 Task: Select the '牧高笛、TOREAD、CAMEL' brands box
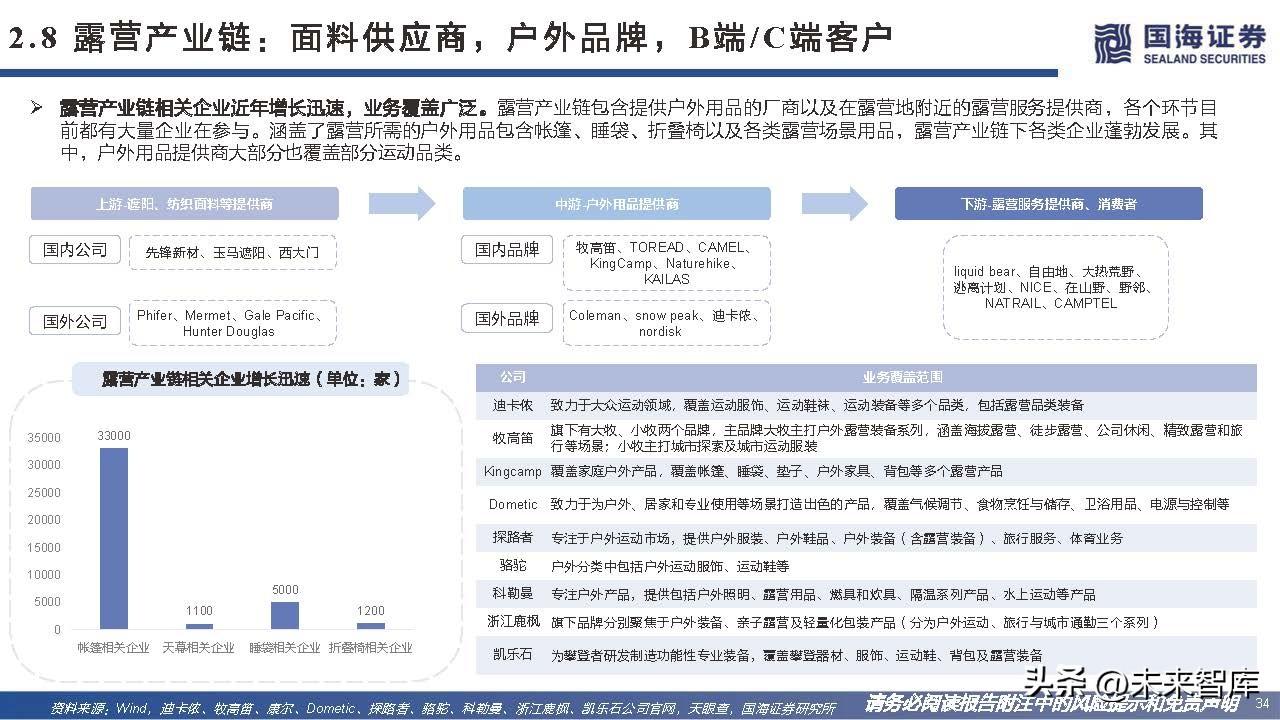[x=666, y=263]
